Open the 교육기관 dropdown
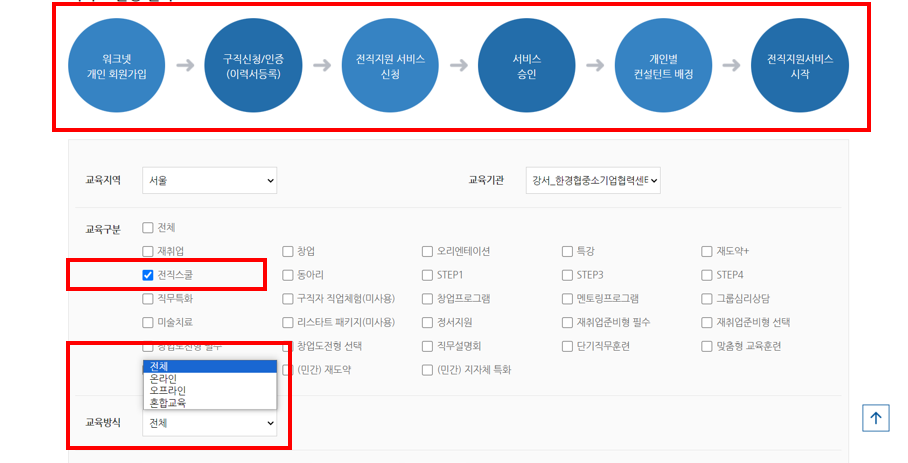This screenshot has height=463, width=908. 593,181
